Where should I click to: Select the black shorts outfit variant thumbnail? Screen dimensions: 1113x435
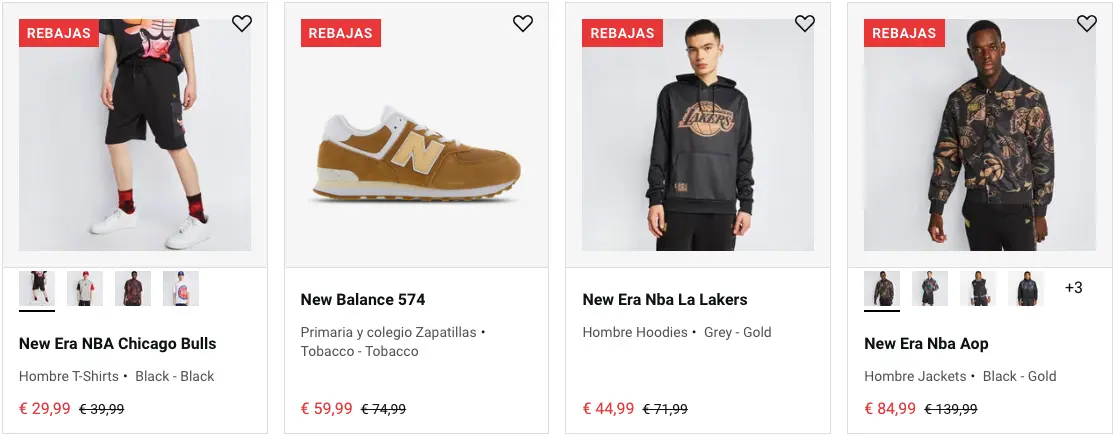(x=37, y=289)
